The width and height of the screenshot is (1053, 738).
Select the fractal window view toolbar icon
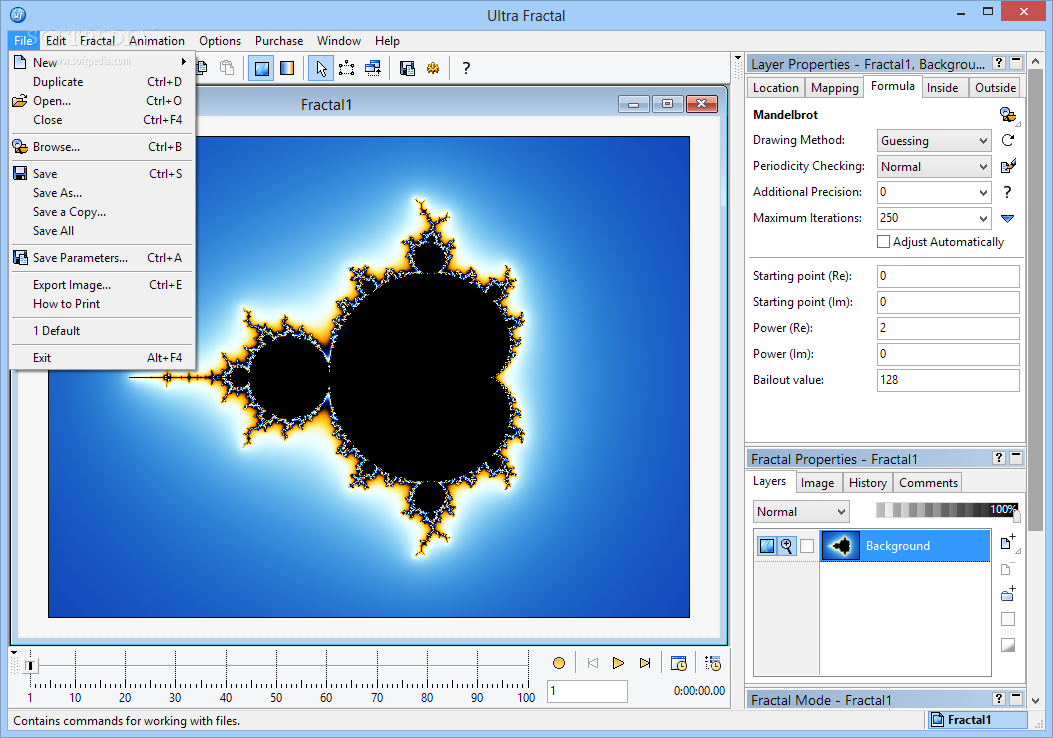[x=261, y=68]
